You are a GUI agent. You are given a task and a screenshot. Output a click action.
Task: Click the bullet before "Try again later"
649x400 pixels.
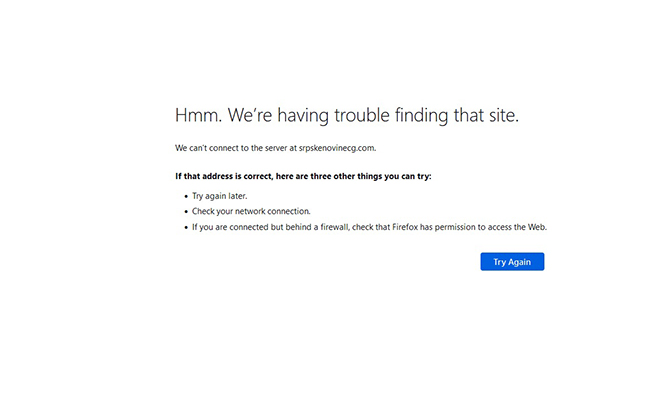(185, 196)
